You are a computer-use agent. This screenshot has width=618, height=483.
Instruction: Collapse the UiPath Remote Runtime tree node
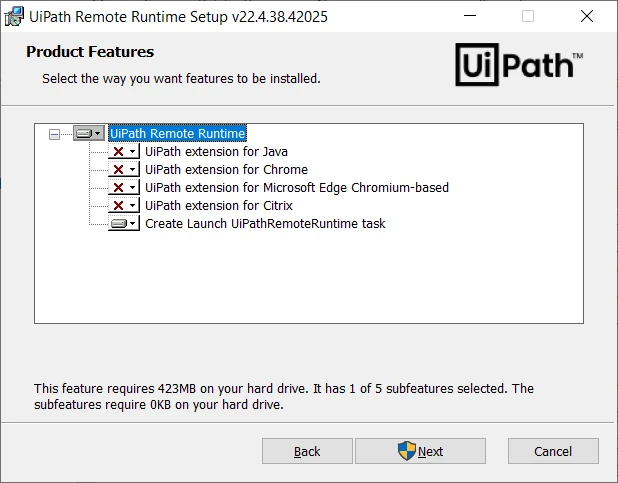pos(54,134)
